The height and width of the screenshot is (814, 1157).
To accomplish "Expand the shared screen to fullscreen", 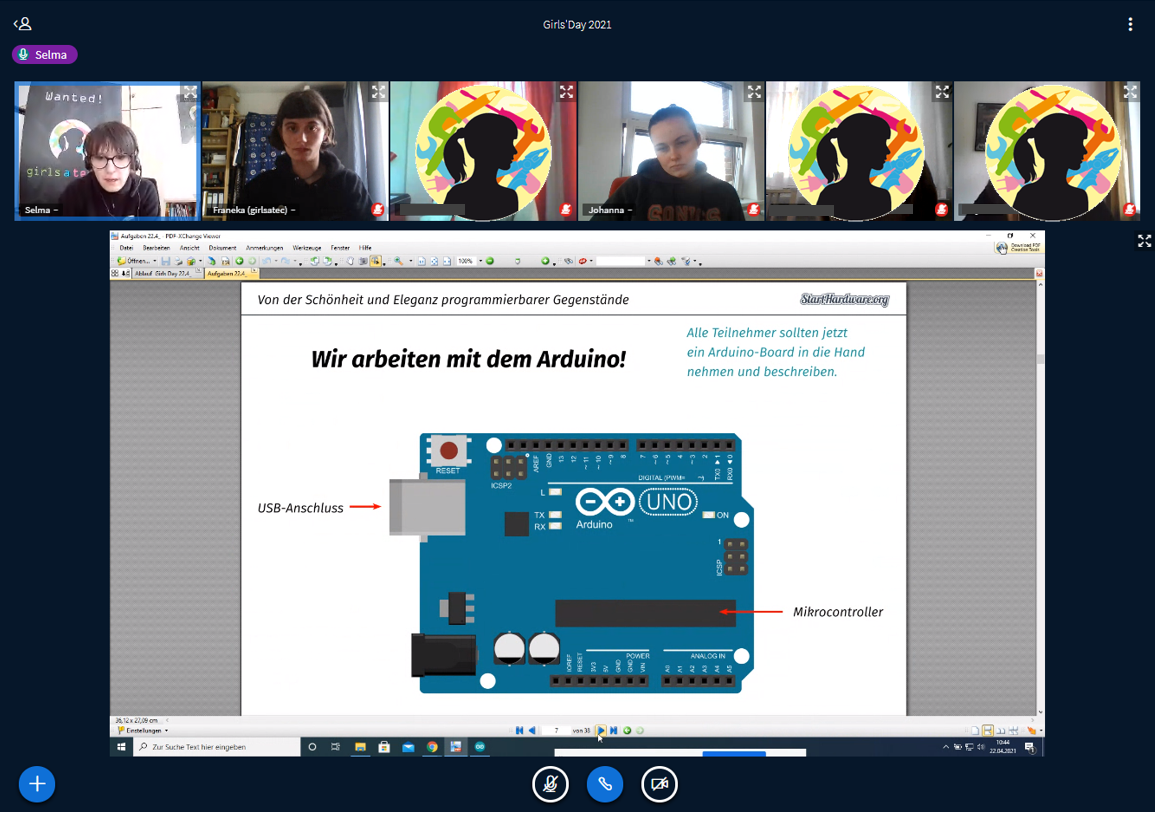I will pyautogui.click(x=1144, y=241).
